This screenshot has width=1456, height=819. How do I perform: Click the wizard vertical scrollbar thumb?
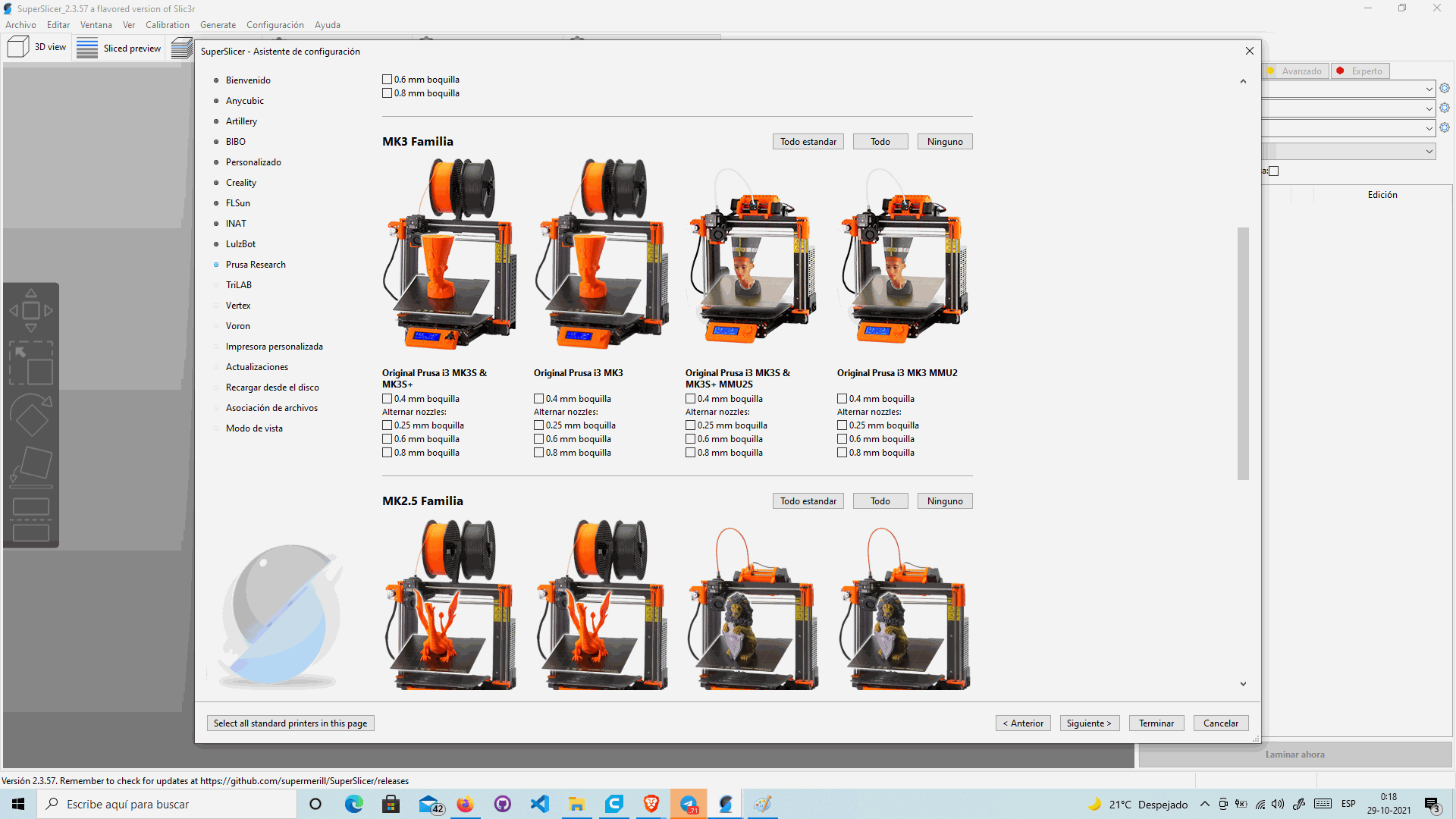1243,353
